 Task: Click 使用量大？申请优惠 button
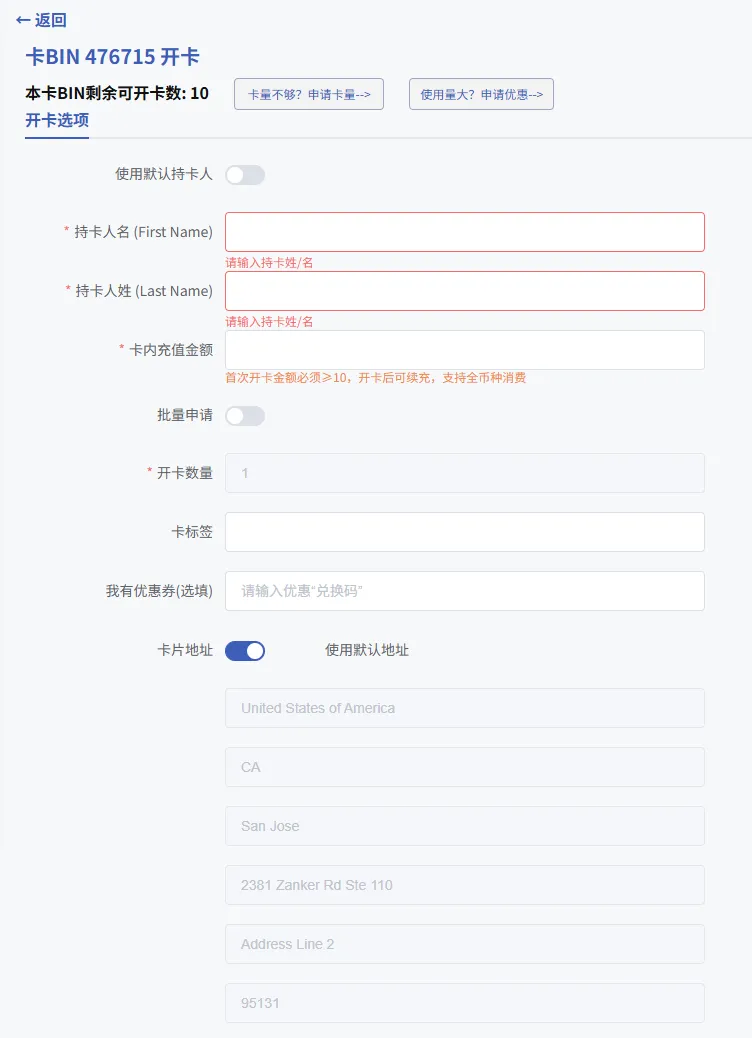point(481,94)
